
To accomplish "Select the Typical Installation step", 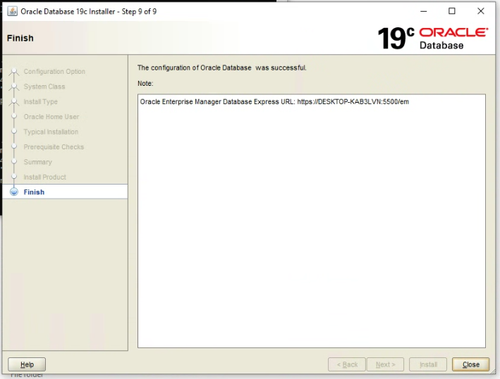I will pos(51,132).
